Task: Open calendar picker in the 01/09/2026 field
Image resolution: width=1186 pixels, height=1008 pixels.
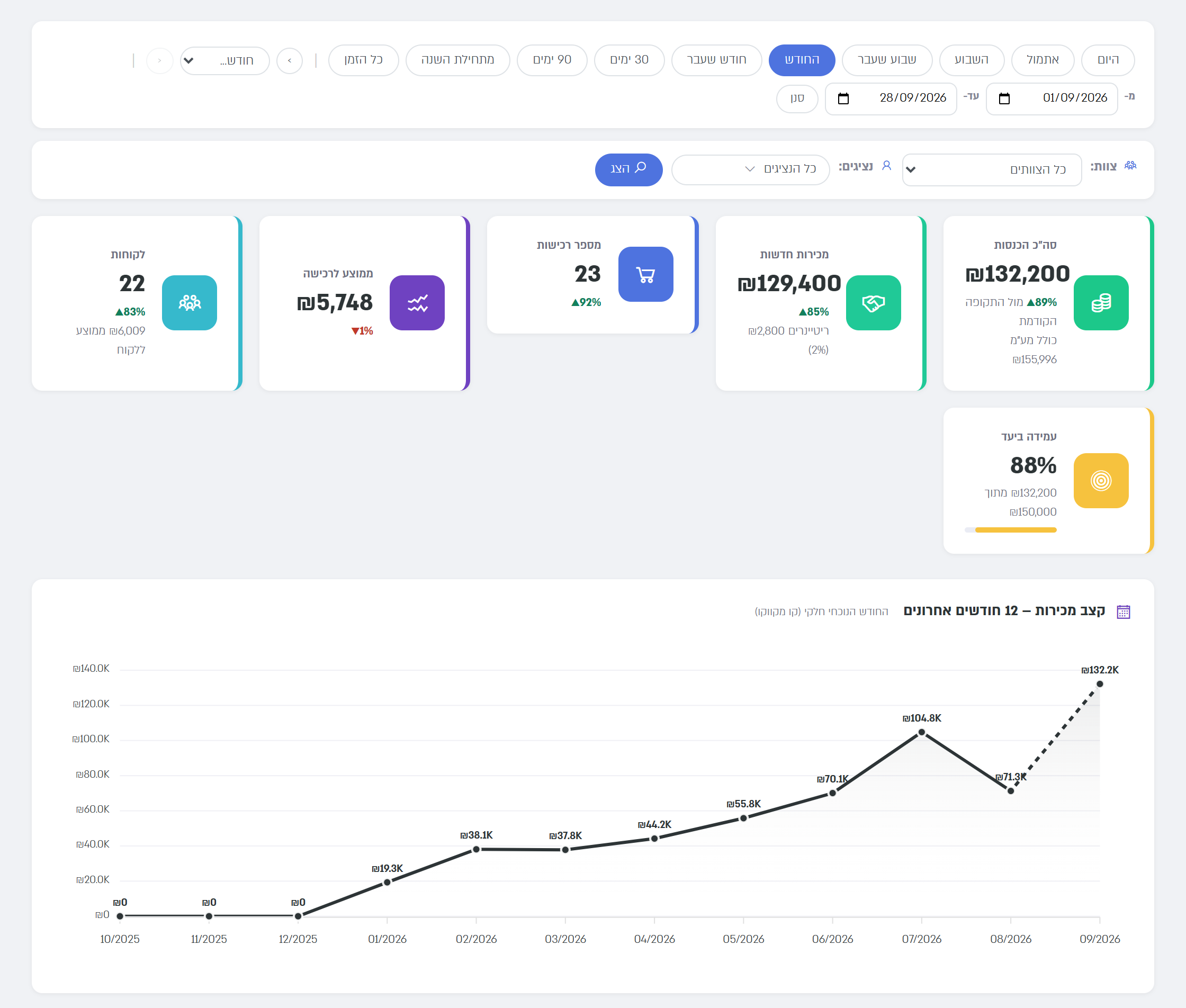Action: tap(1004, 98)
